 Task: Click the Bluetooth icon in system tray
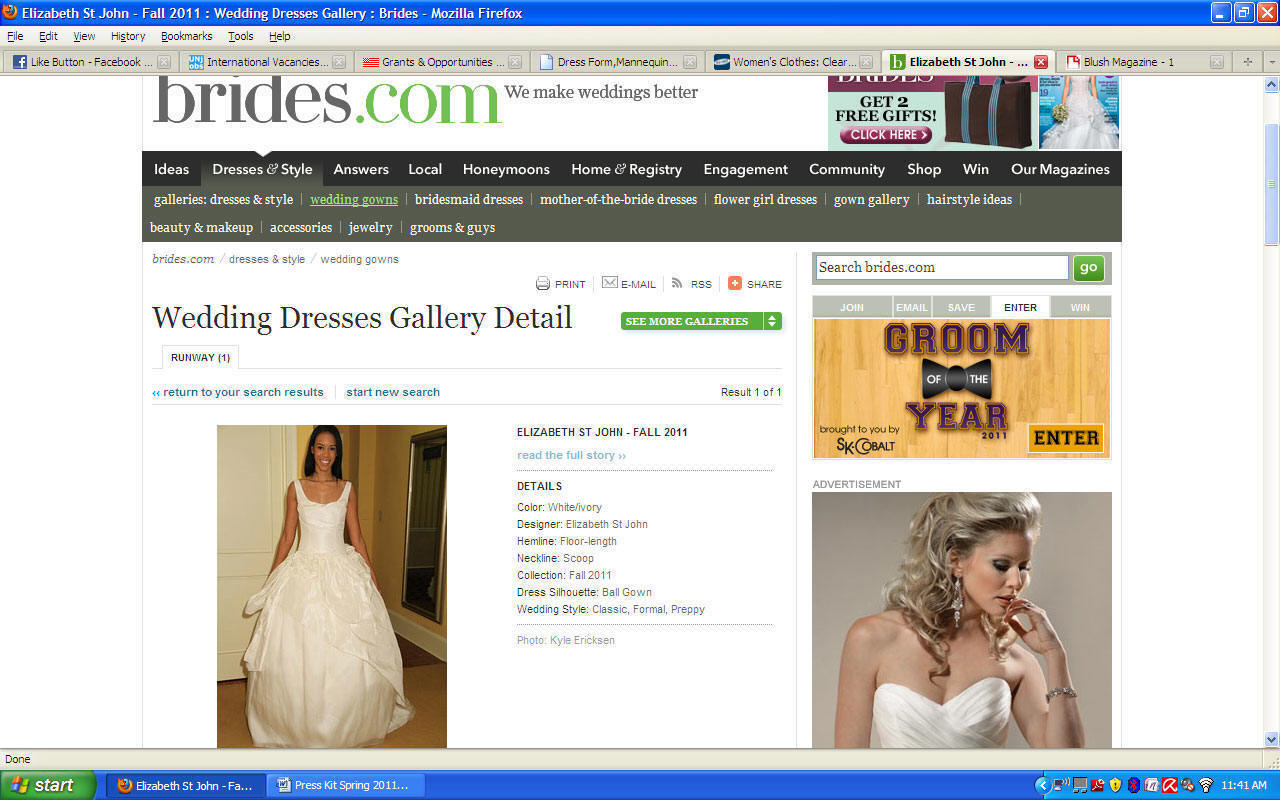pyautogui.click(x=1133, y=785)
